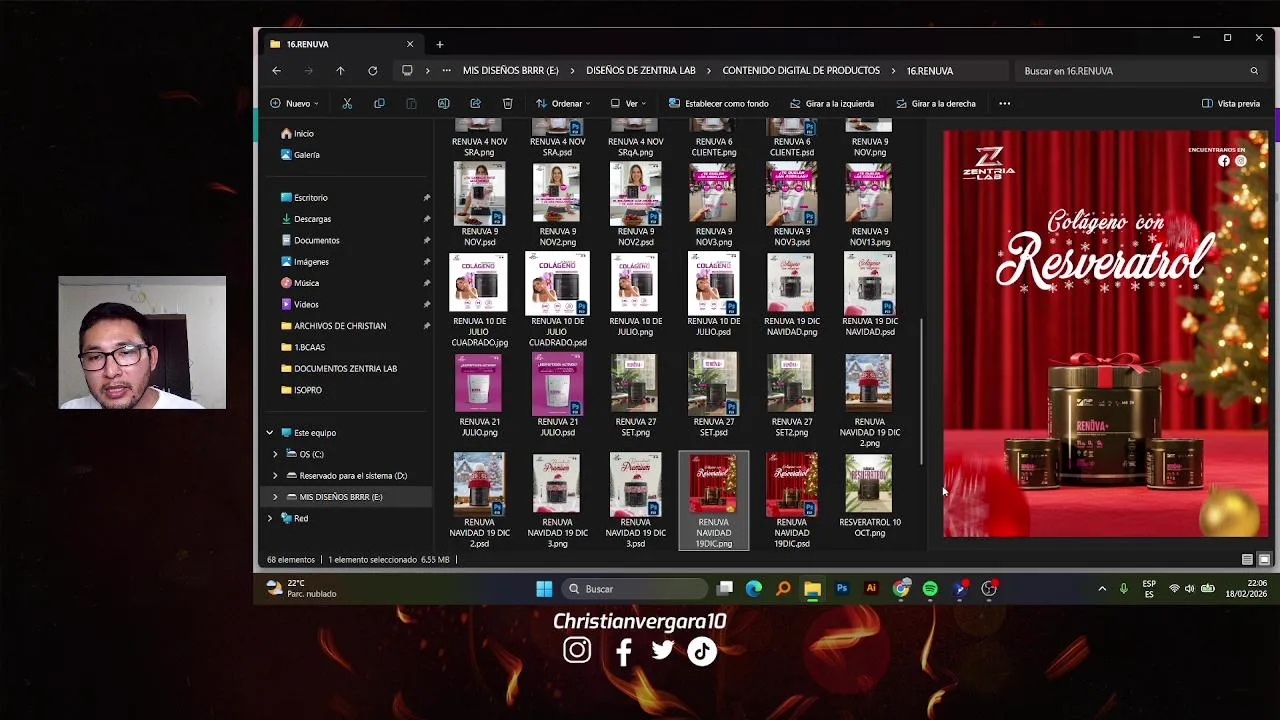Click the File Explorer taskbar icon
Viewport: 1280px width, 720px height.
(x=812, y=589)
